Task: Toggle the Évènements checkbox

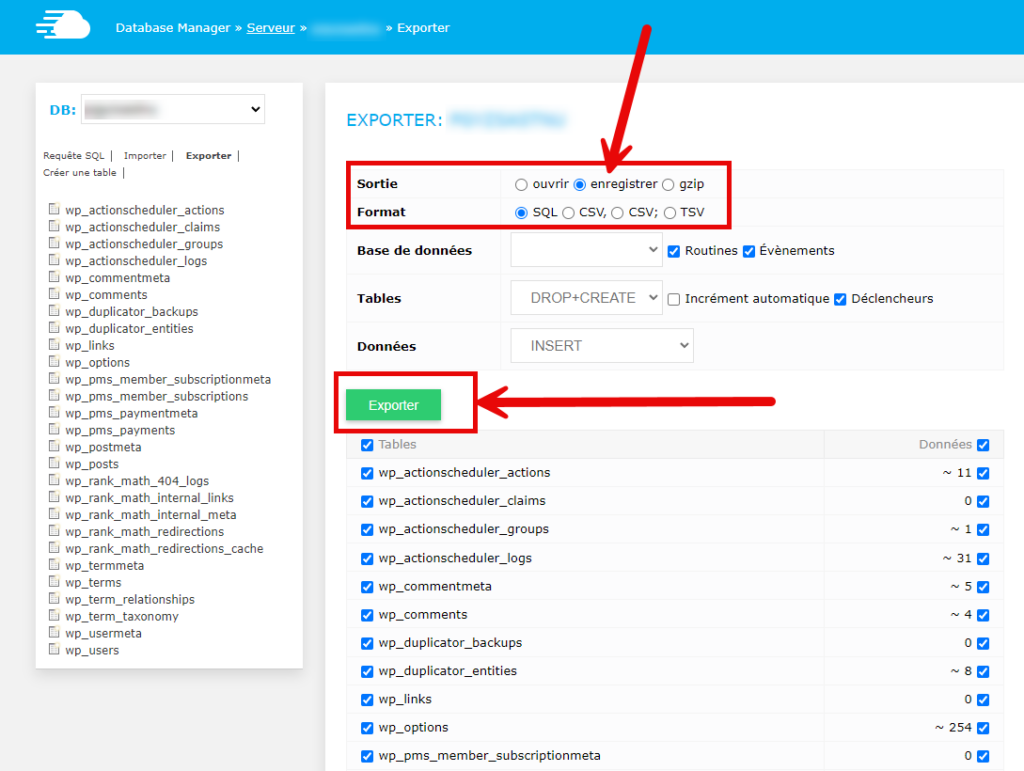Action: pos(748,251)
